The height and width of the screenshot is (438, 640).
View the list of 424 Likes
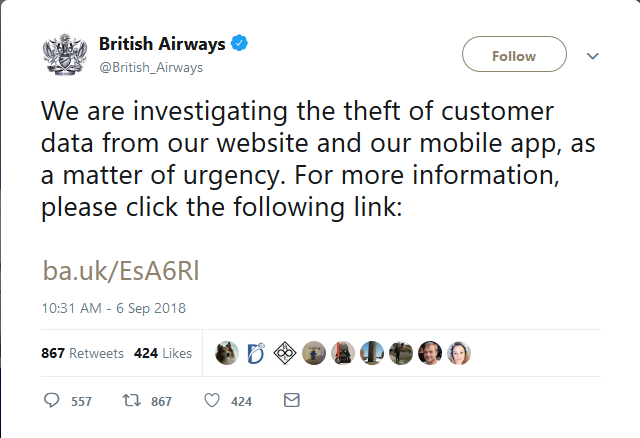(x=162, y=353)
